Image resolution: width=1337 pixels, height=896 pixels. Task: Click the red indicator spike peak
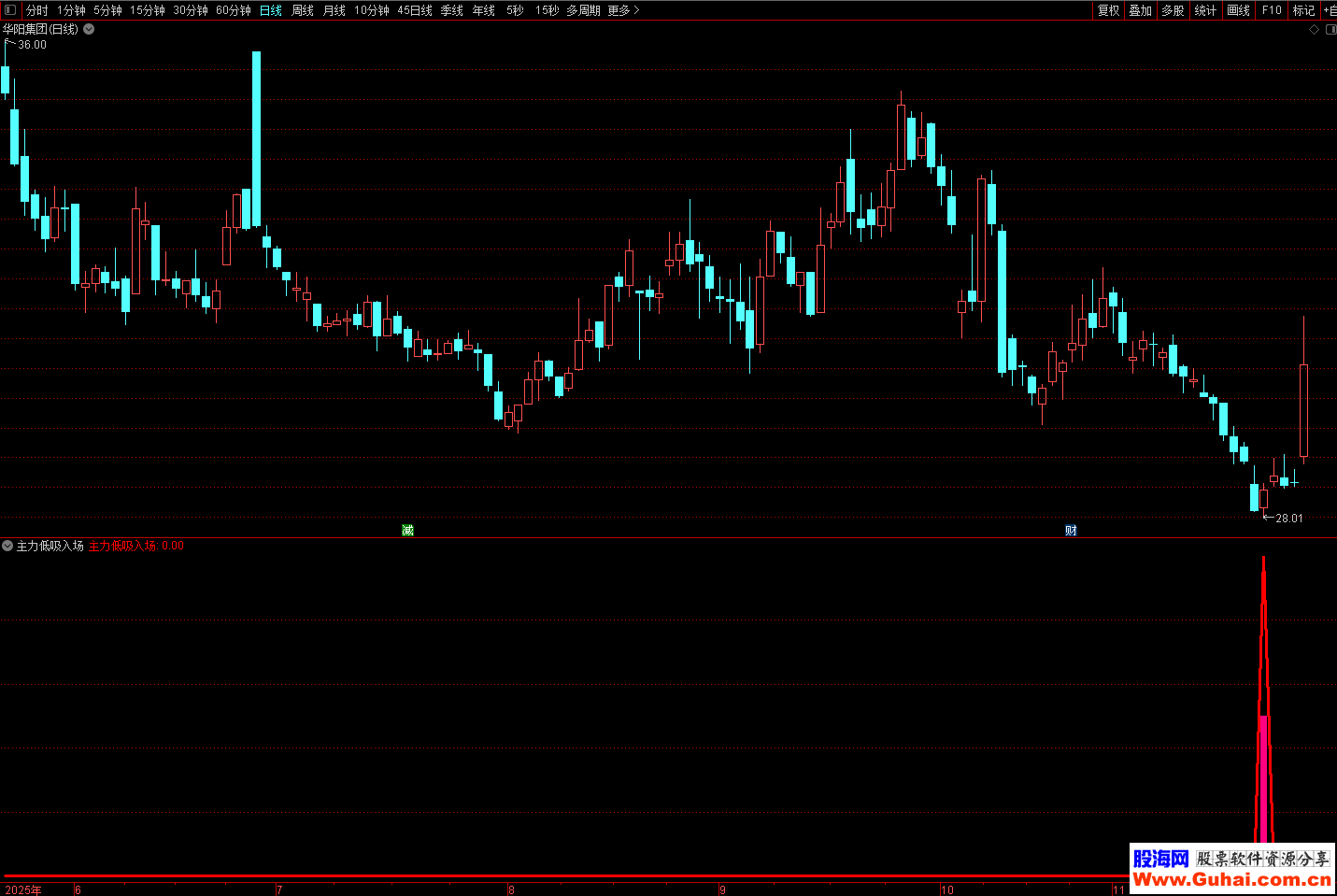(1263, 561)
